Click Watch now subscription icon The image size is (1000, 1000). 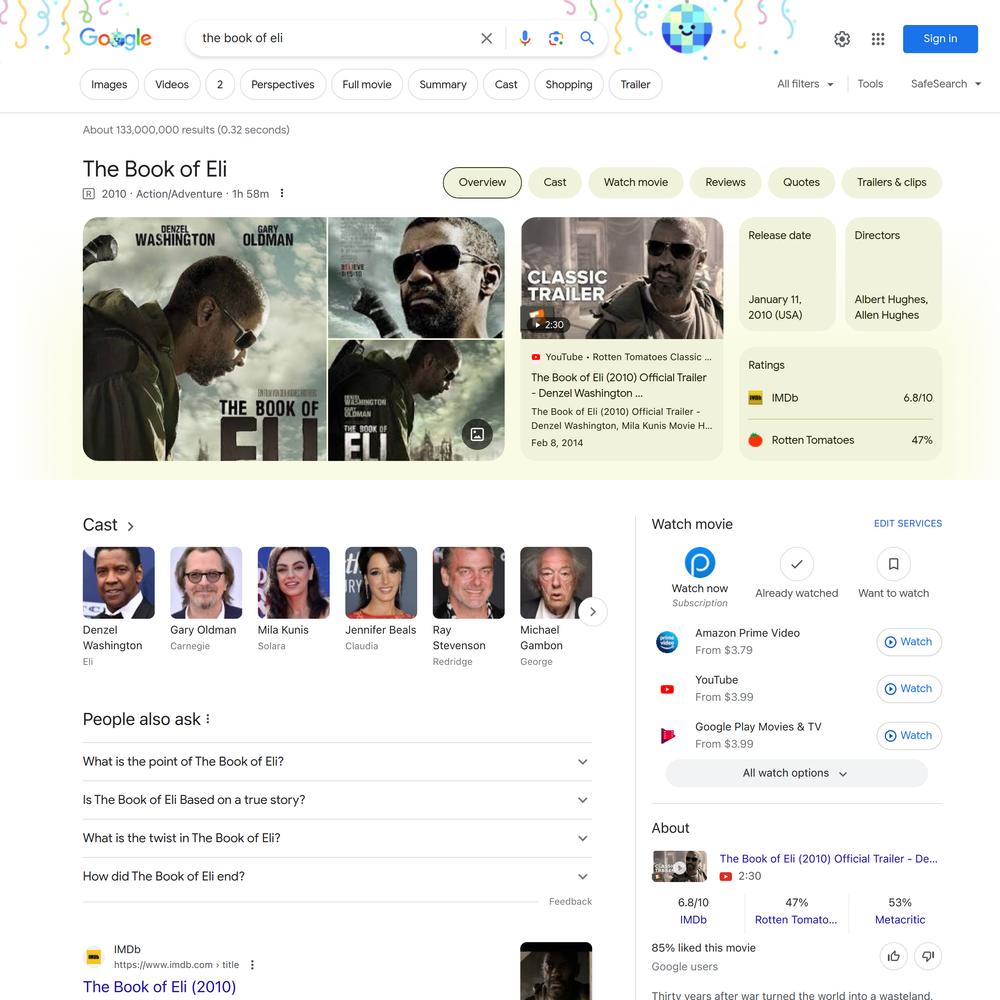[700, 562]
